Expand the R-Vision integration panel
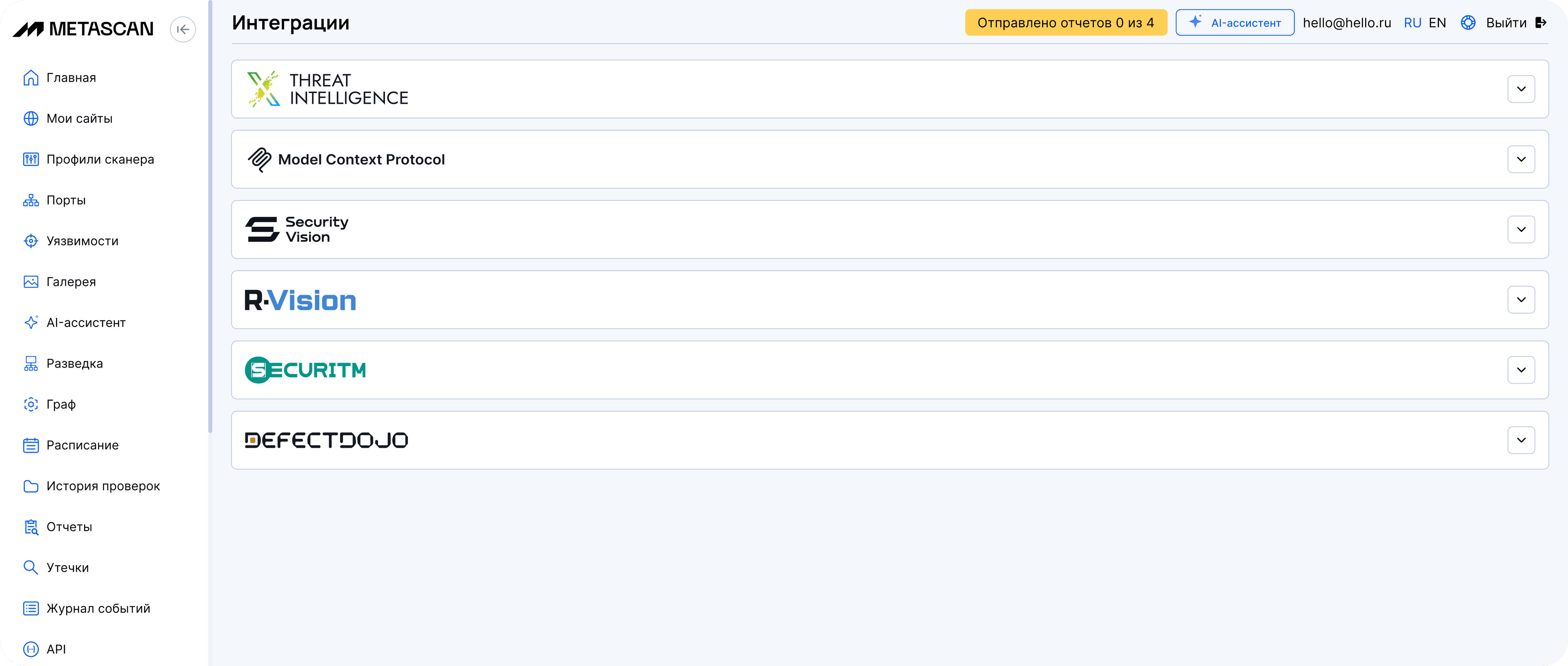1568x666 pixels. [1521, 300]
